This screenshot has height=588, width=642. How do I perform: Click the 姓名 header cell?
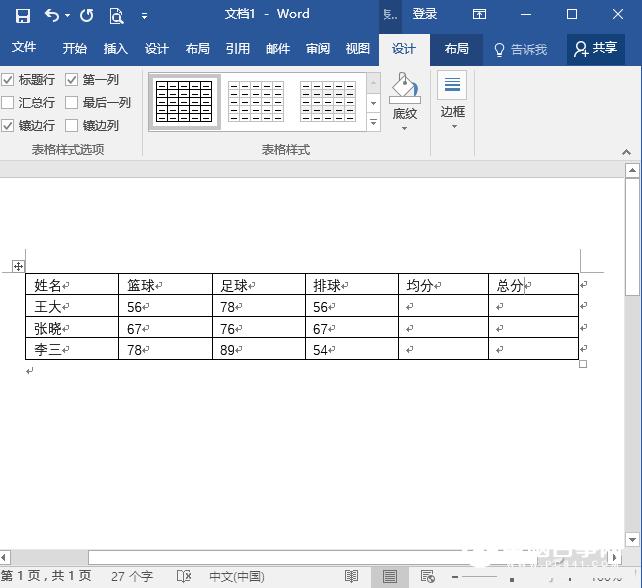(x=72, y=285)
